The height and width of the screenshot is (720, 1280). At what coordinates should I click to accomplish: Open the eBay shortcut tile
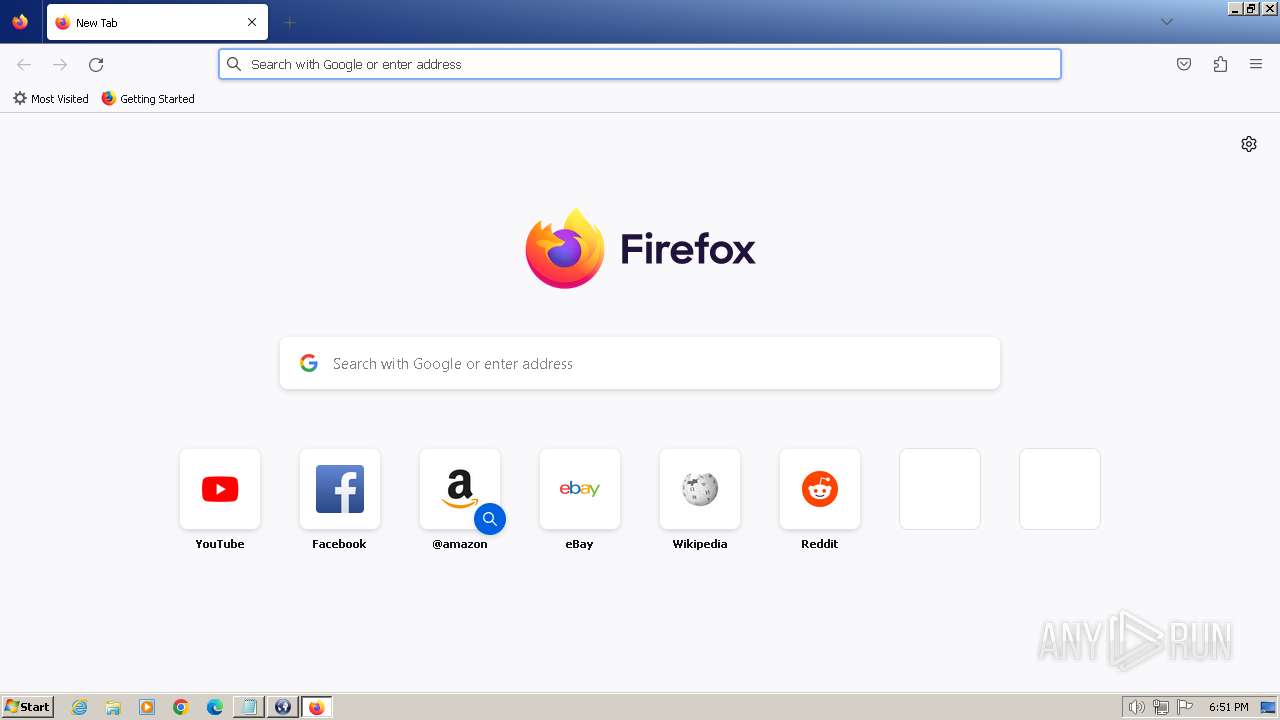click(580, 489)
